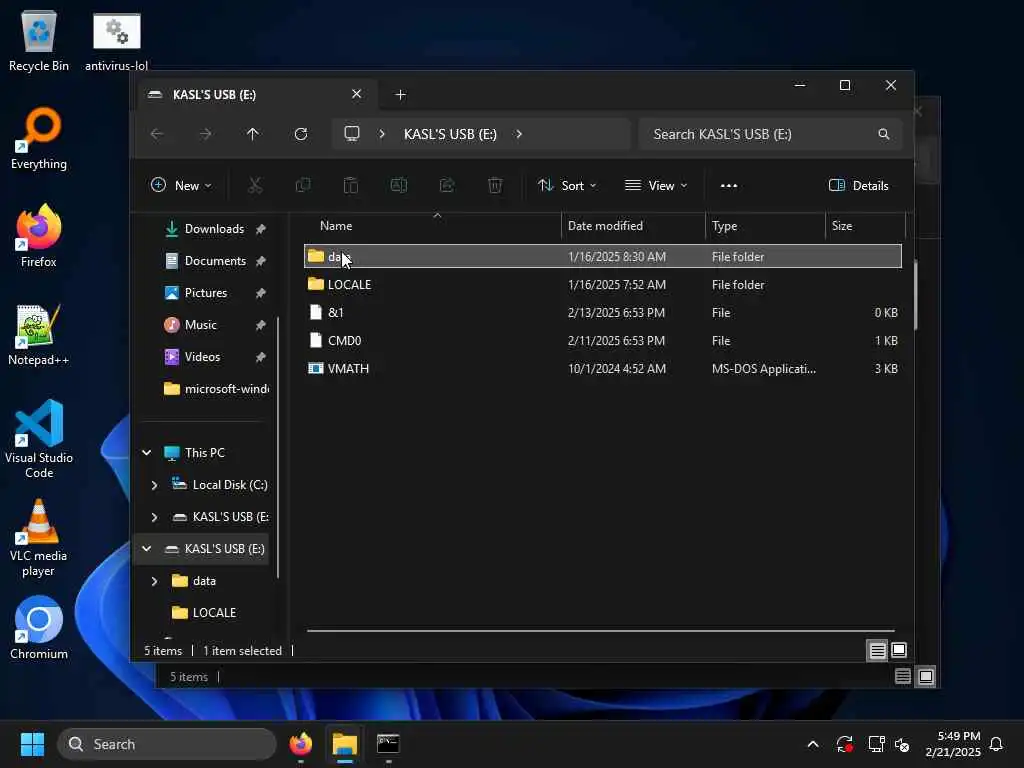
Task: Click the Cut scissors icon
Action: (x=255, y=185)
